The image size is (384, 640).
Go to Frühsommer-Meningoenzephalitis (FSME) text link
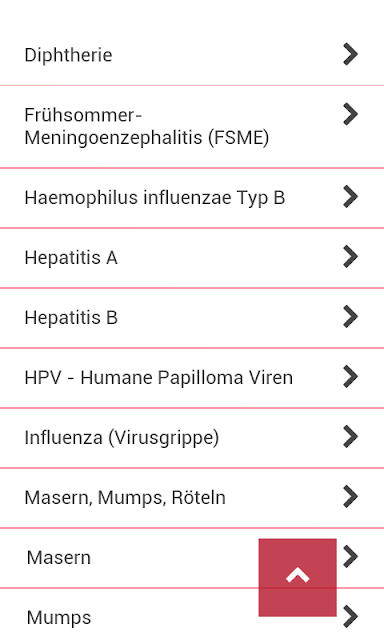pyautogui.click(x=147, y=127)
